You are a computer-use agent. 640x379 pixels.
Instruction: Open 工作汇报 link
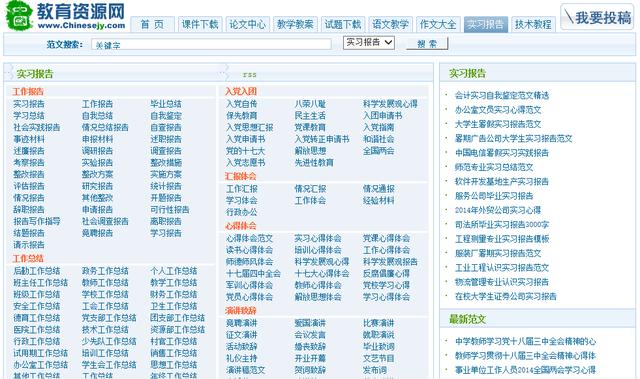(242, 189)
